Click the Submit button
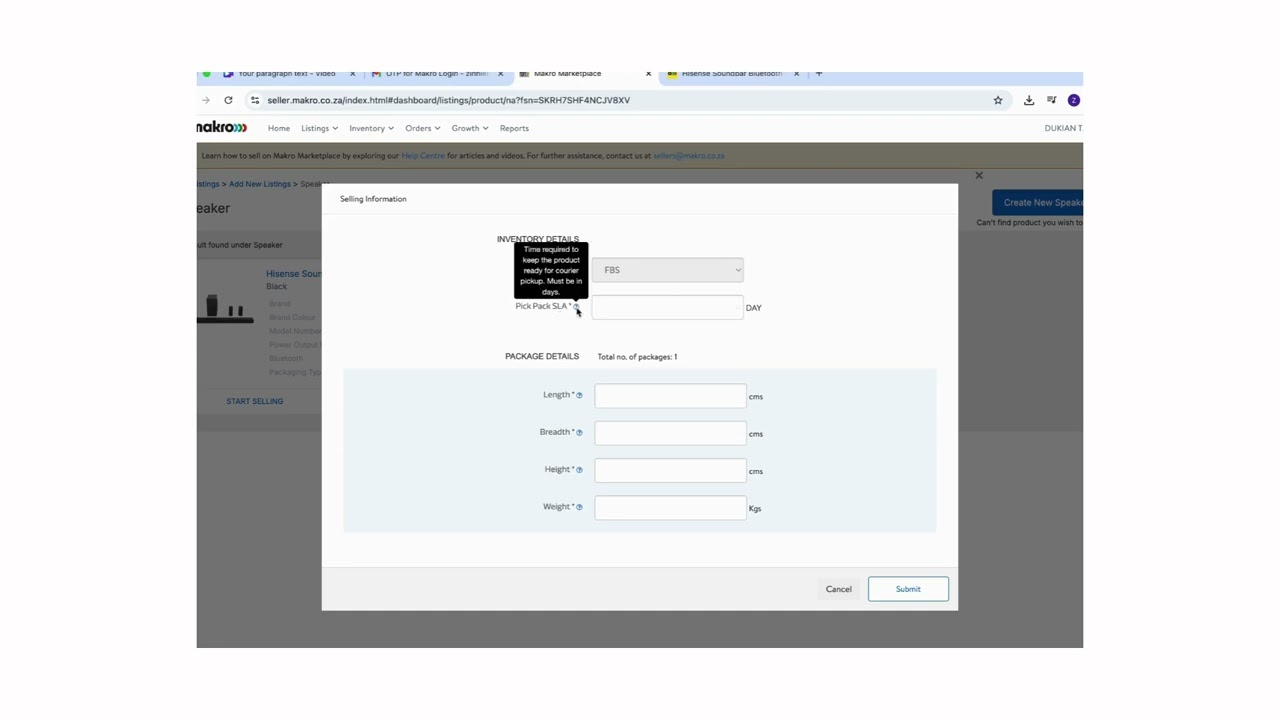Viewport: 1280px width, 720px height. point(908,589)
